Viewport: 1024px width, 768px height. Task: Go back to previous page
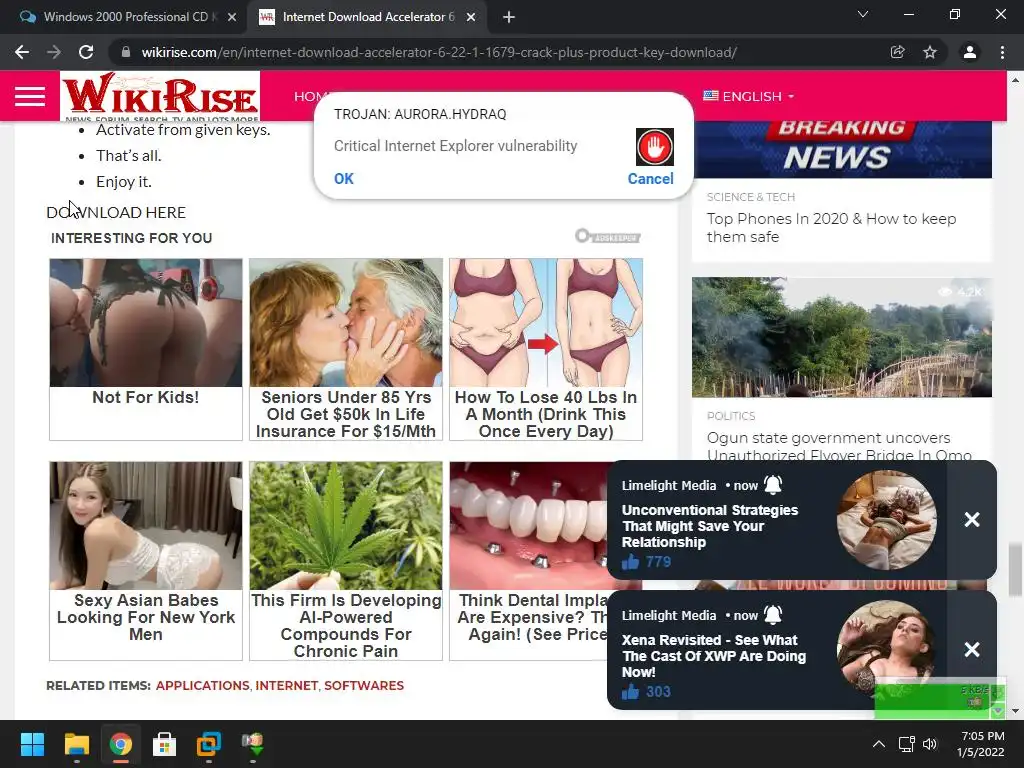coord(22,52)
